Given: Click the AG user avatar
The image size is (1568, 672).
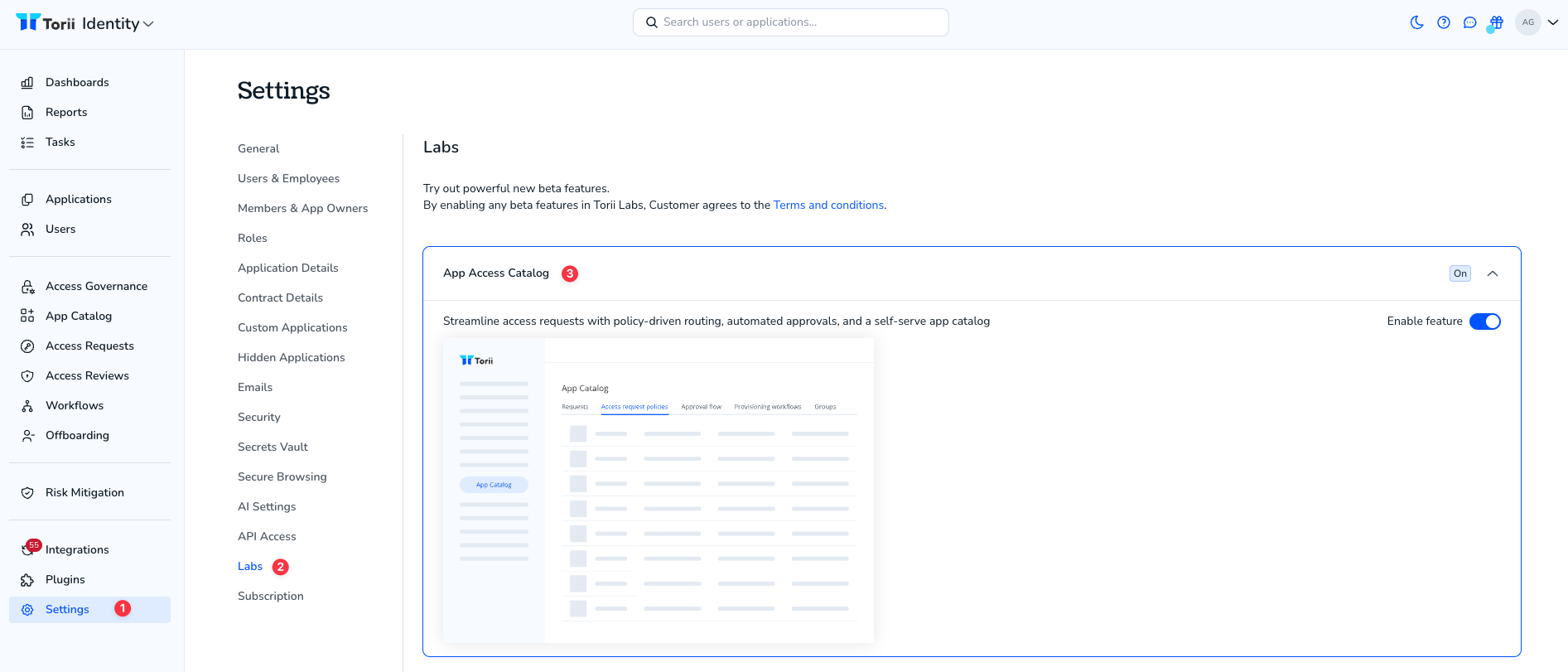Looking at the screenshot, I should 1528,22.
